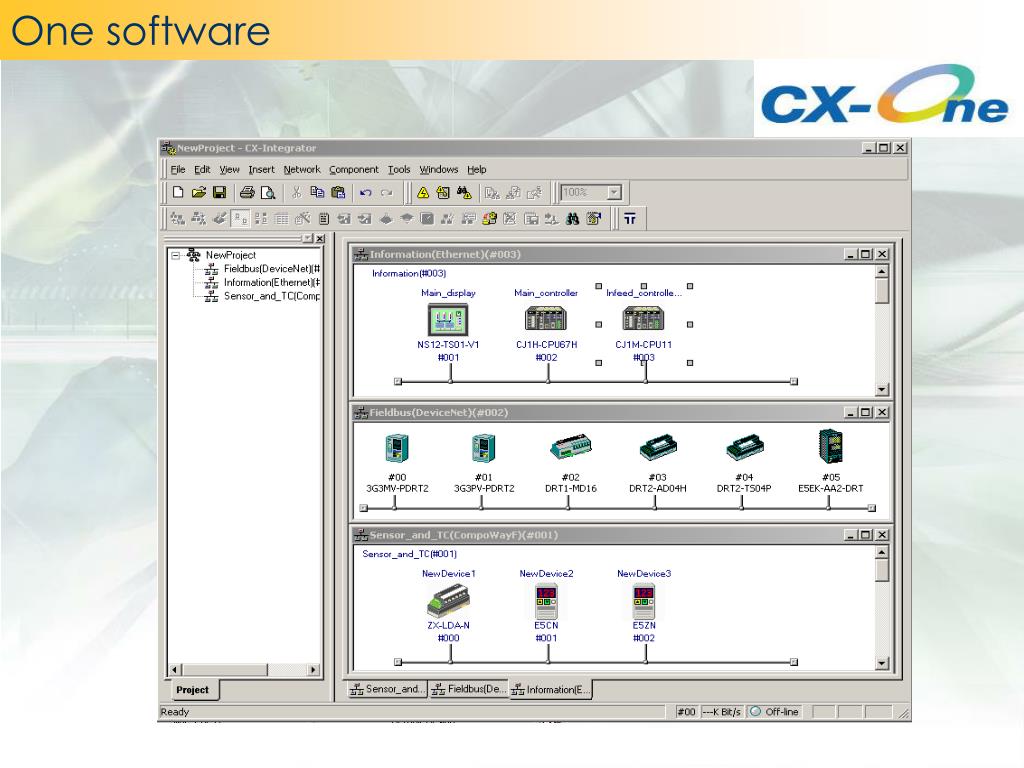Maximize the Fieldbus(DeviceNet) child window
Viewport: 1024px width, 768px height.
[x=865, y=412]
